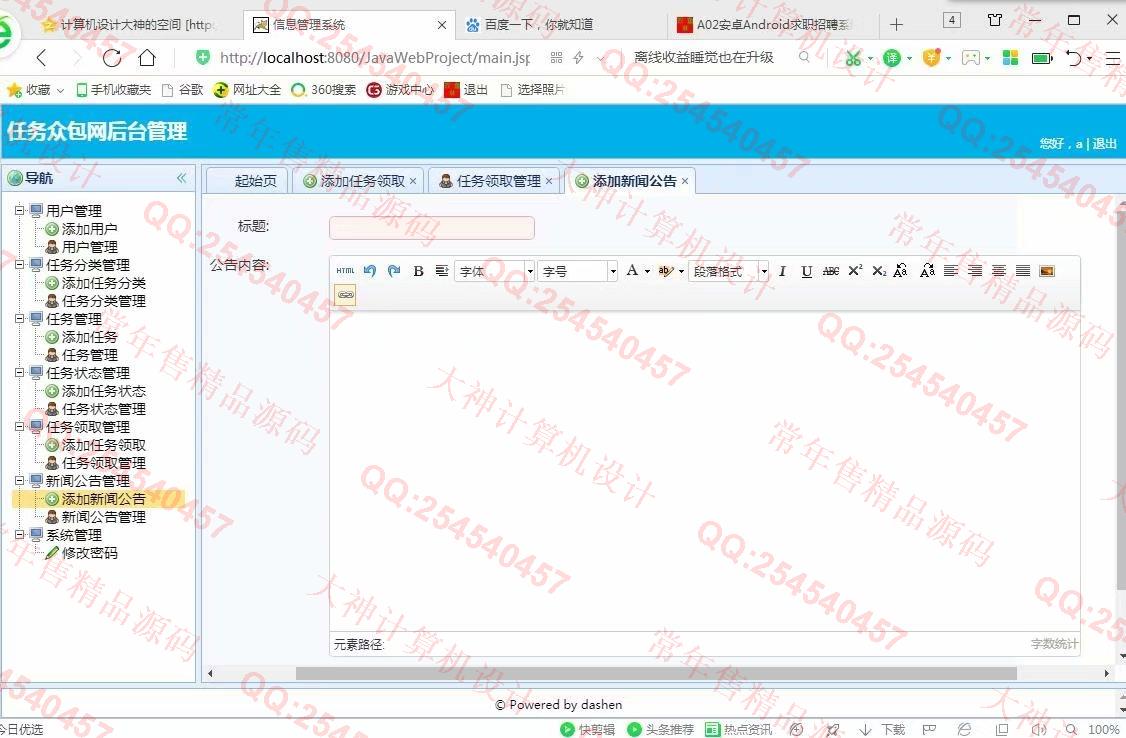Focus the 标题 title input field
The image size is (1126, 738).
pyautogui.click(x=432, y=228)
